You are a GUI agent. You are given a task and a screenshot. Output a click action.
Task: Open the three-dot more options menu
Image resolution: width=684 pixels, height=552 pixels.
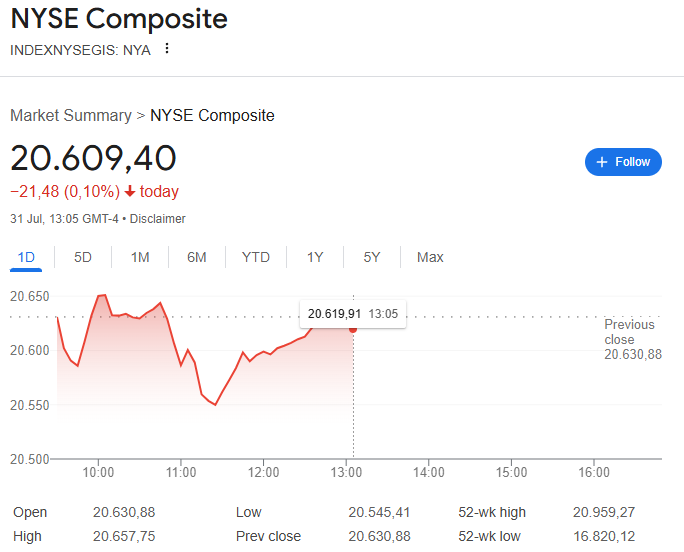(x=167, y=48)
